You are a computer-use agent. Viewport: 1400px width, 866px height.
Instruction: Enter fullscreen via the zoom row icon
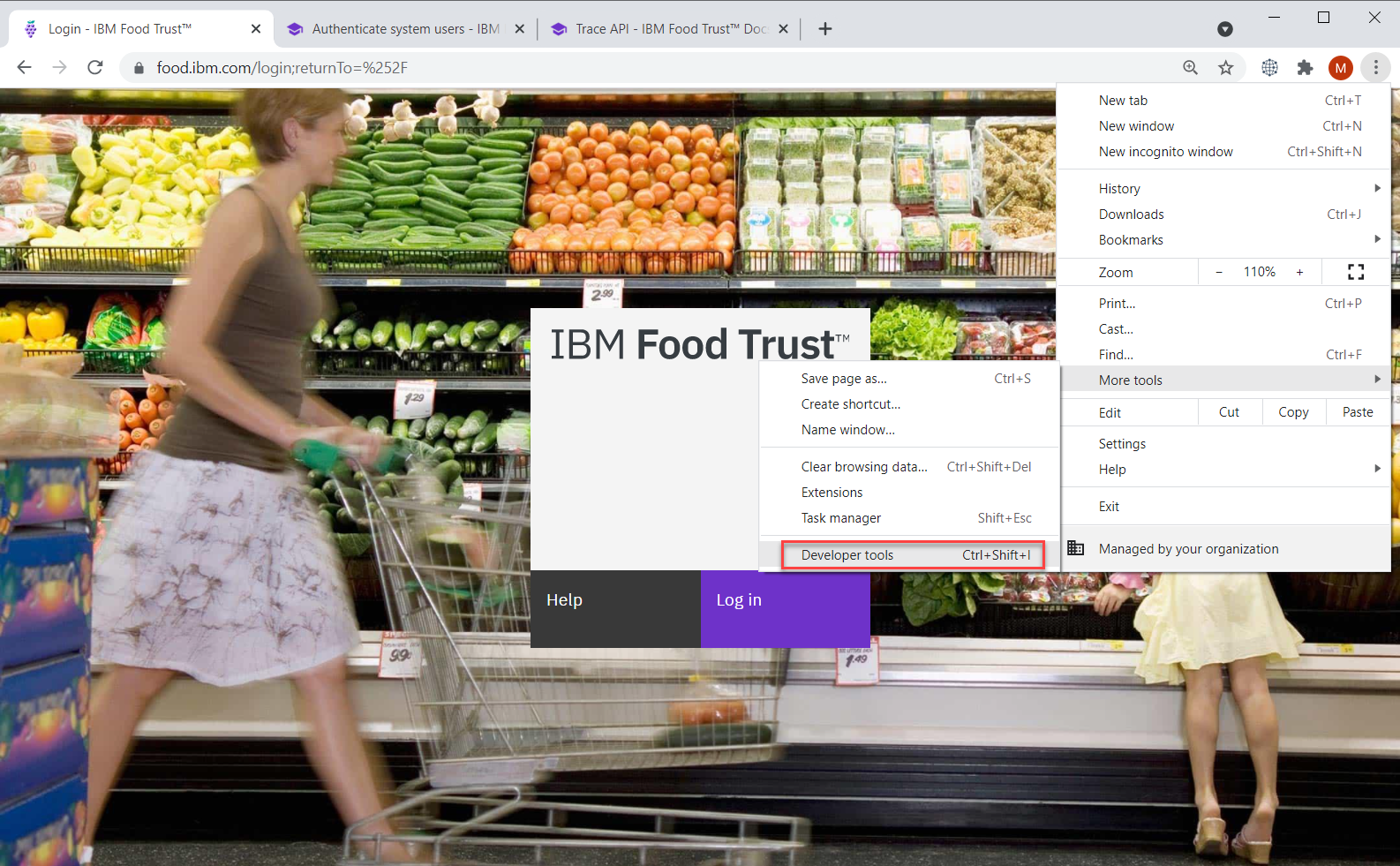[1356, 272]
